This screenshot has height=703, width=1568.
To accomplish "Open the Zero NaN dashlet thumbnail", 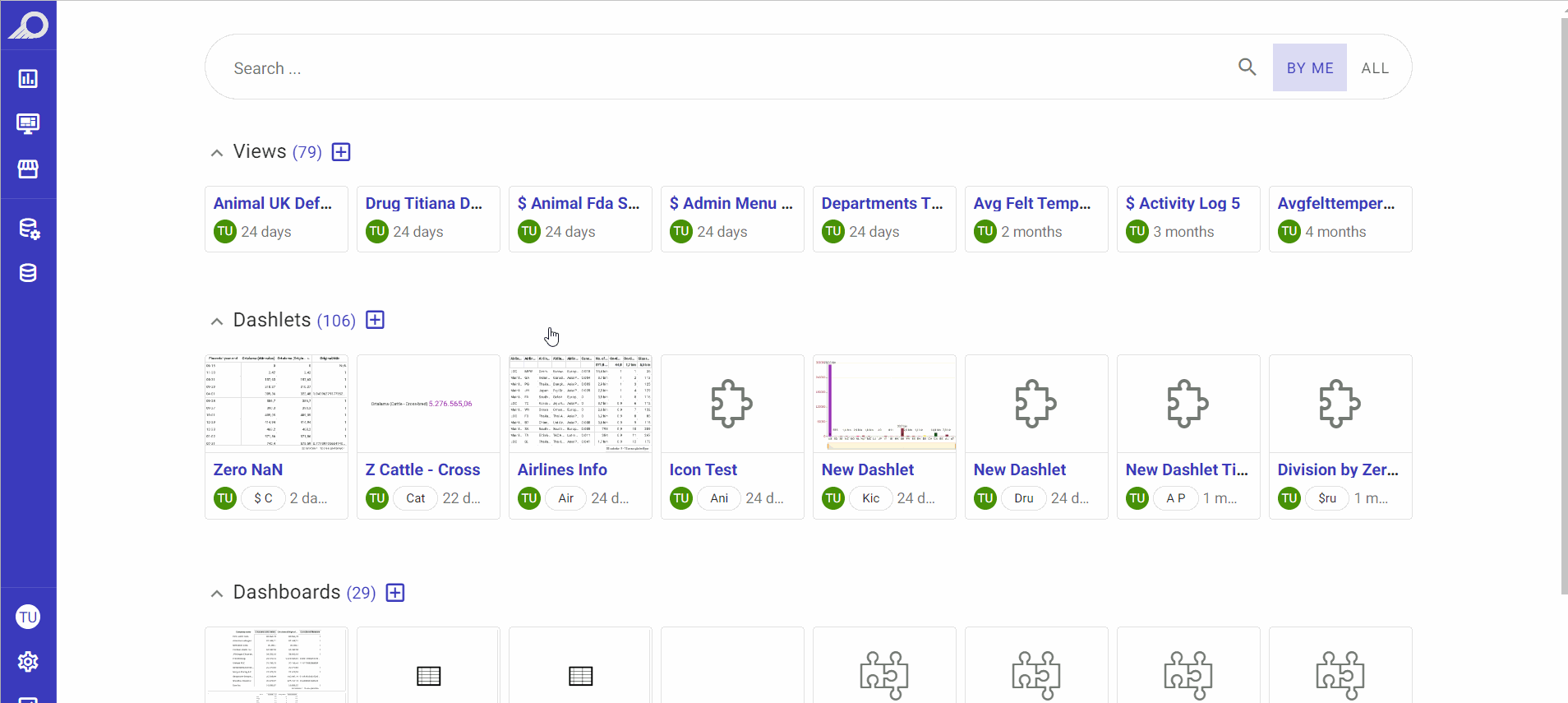I will pos(276,404).
